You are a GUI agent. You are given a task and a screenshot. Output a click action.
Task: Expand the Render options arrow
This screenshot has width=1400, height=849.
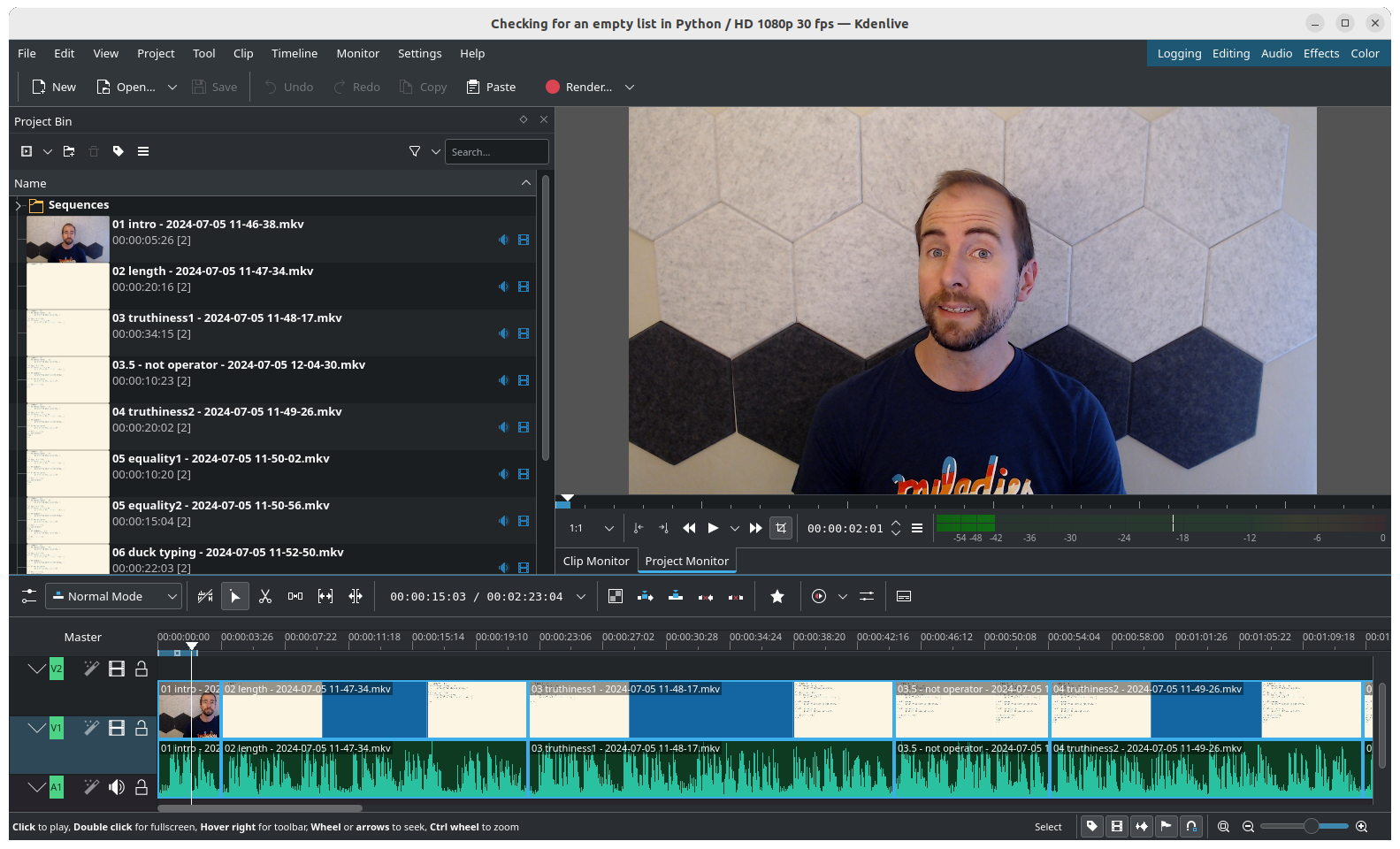click(630, 88)
